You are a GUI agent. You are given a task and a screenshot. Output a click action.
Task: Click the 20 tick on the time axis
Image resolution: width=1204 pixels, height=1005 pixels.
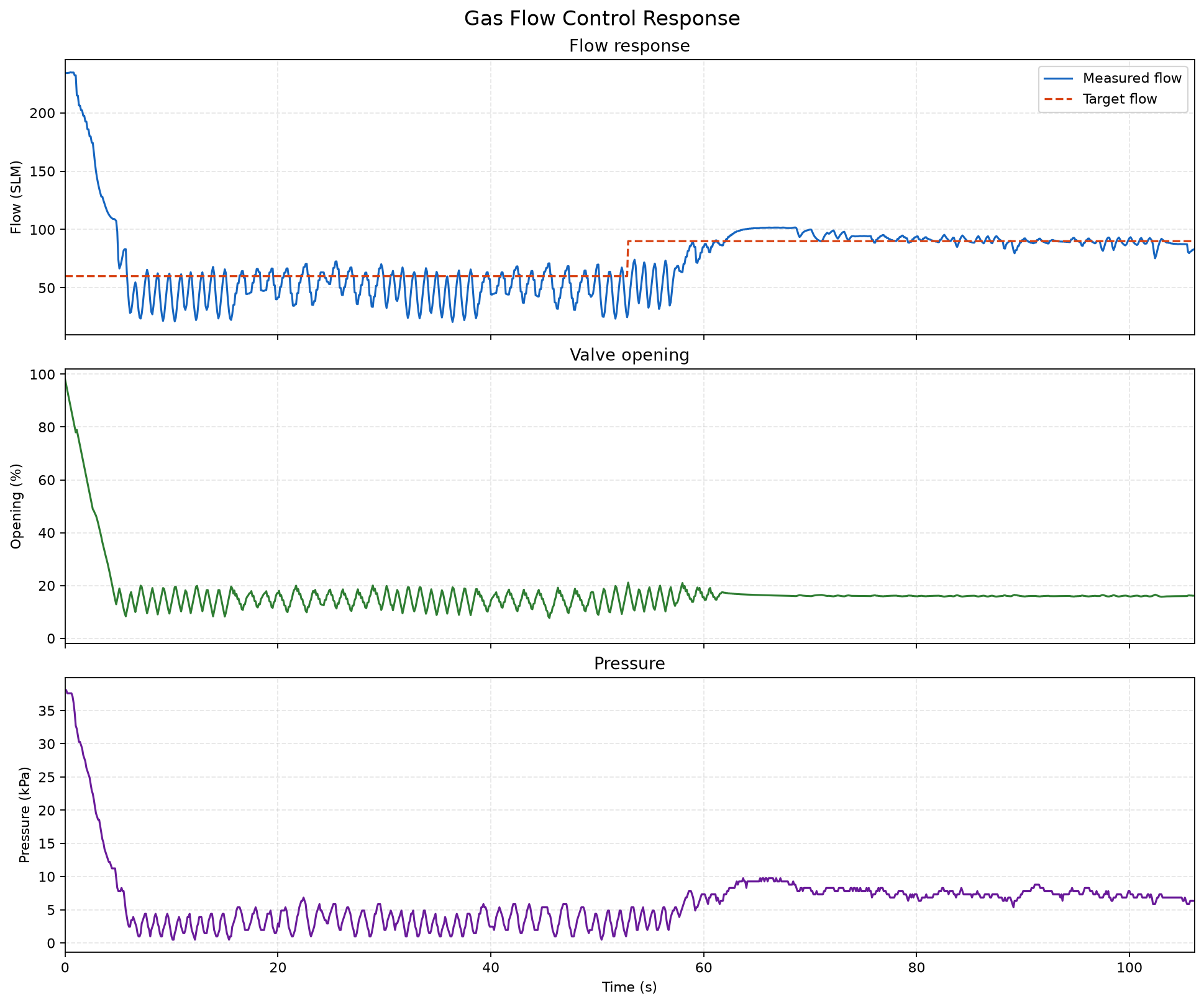pos(278,968)
